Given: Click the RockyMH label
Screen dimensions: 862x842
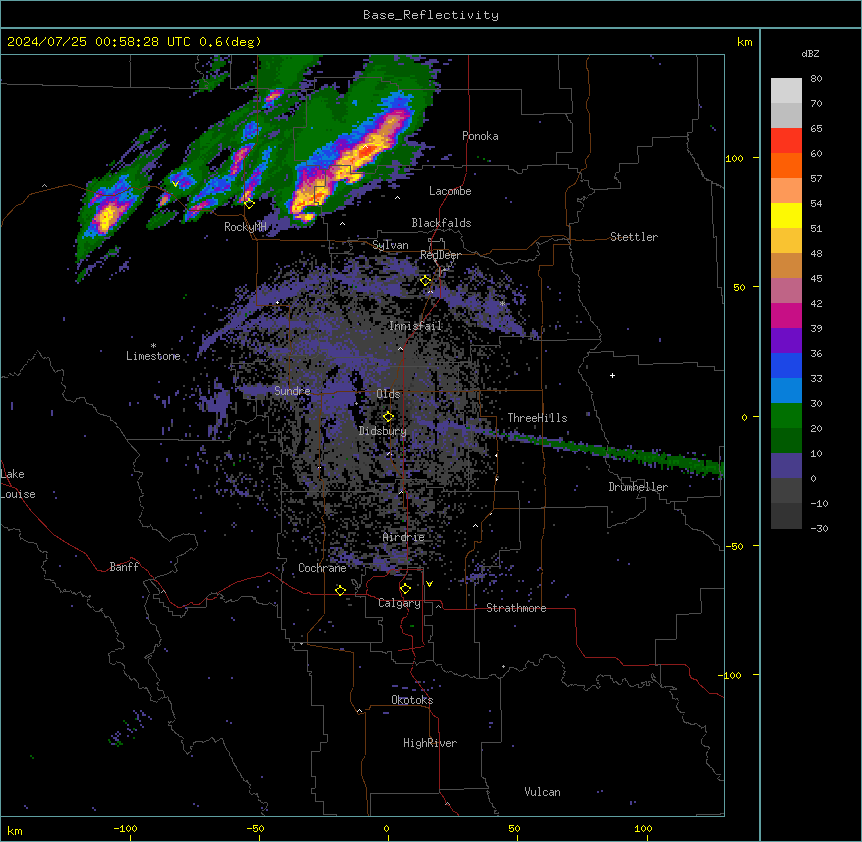Looking at the screenshot, I should [245, 227].
